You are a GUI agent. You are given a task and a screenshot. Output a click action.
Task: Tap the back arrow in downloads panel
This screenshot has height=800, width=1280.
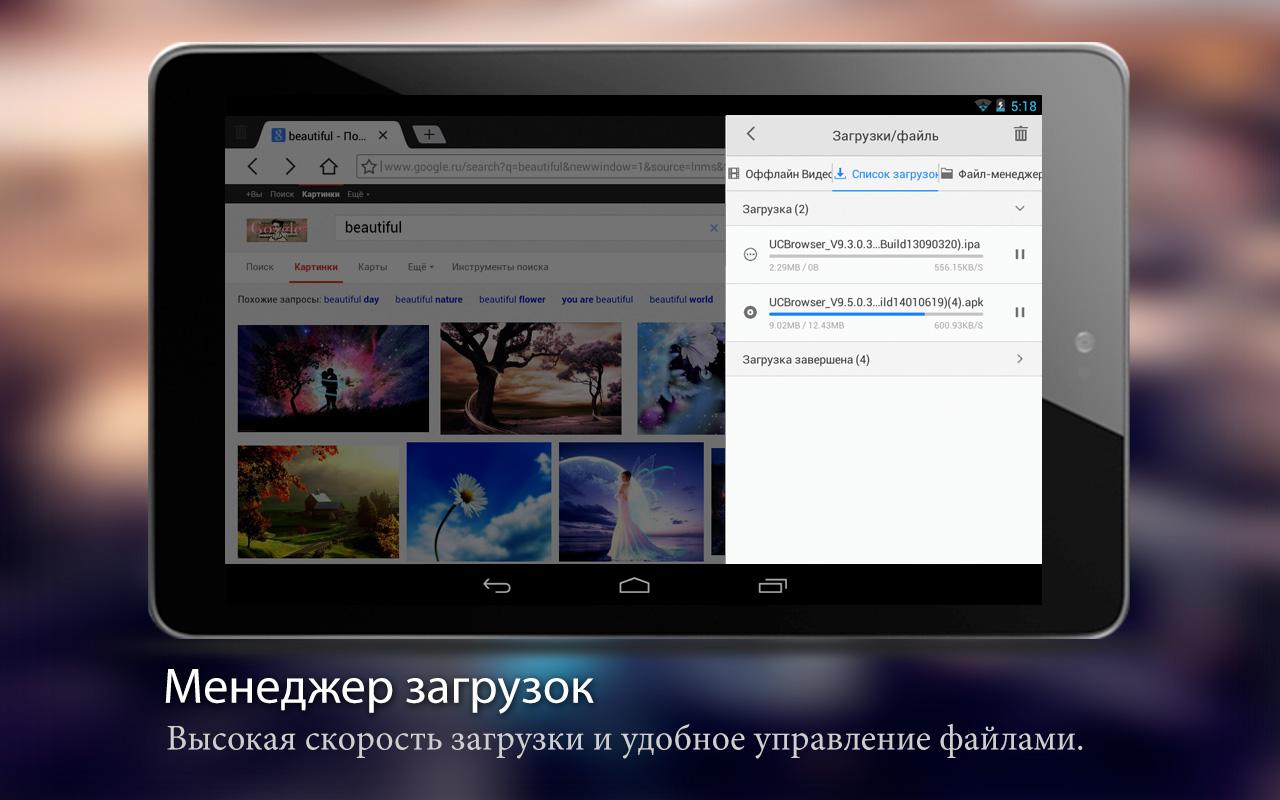[x=751, y=134]
